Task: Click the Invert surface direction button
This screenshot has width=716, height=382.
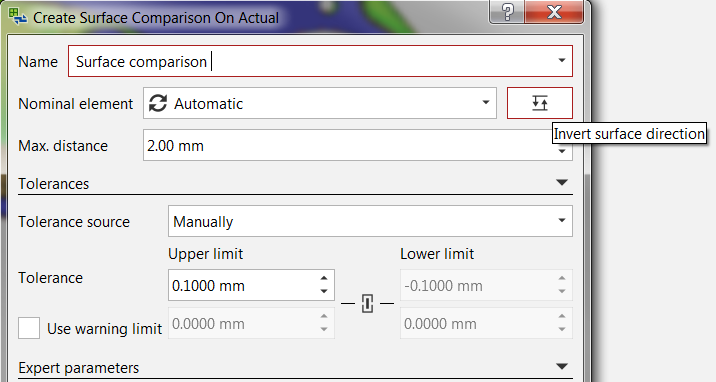Action: pos(539,103)
